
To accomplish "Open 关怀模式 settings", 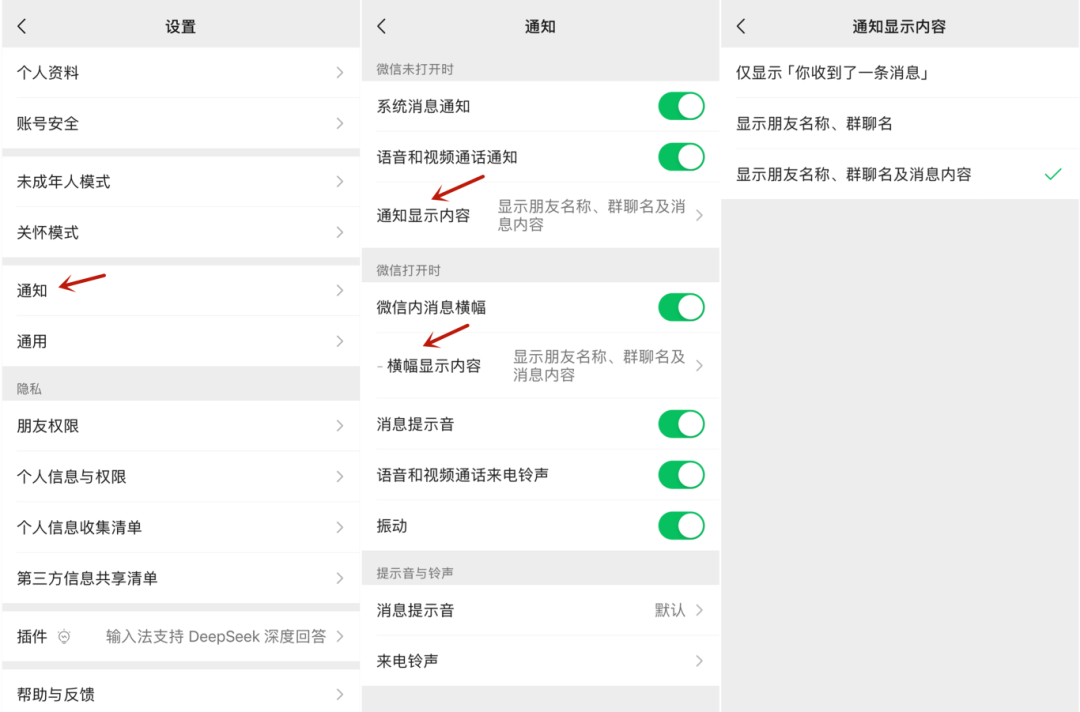I will (180, 233).
